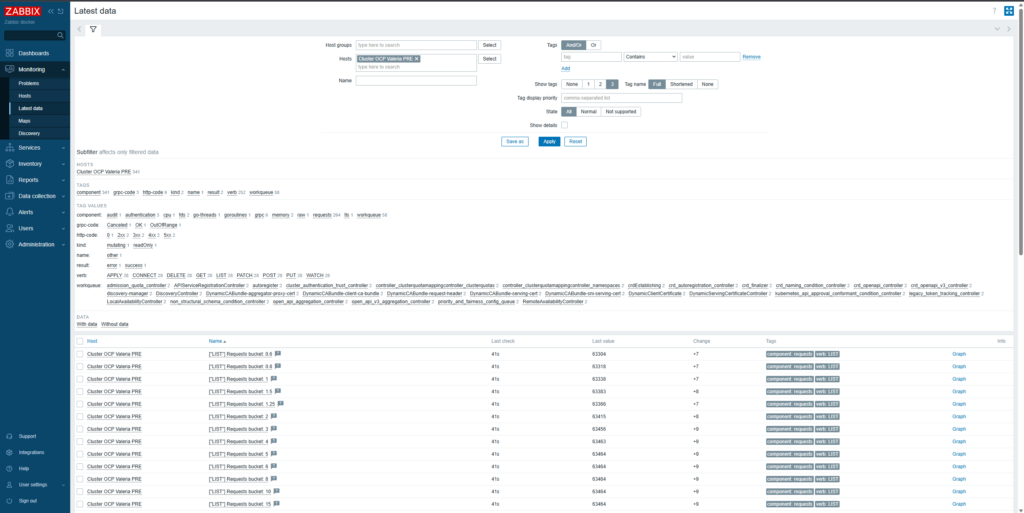Collapse the Monitoring menu section

point(63,69)
